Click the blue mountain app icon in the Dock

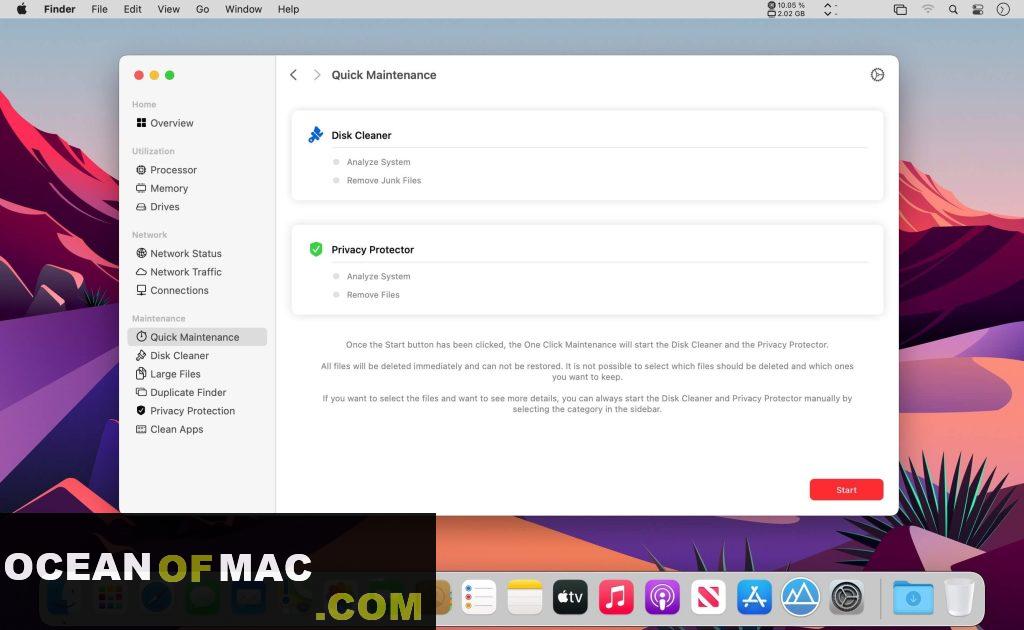pos(801,597)
